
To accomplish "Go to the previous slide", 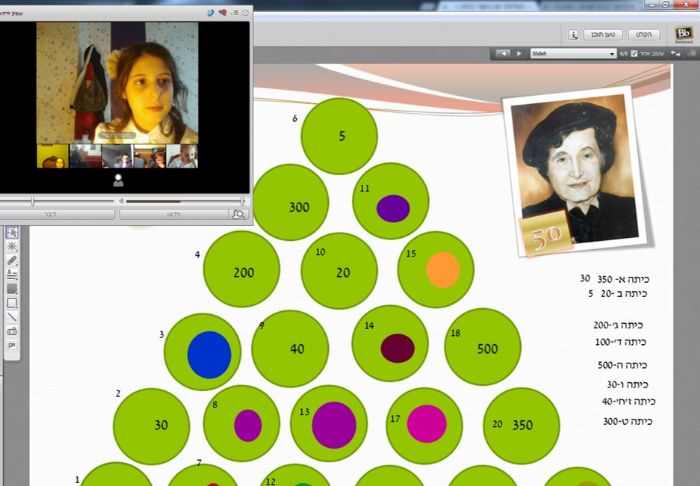I will pos(503,54).
